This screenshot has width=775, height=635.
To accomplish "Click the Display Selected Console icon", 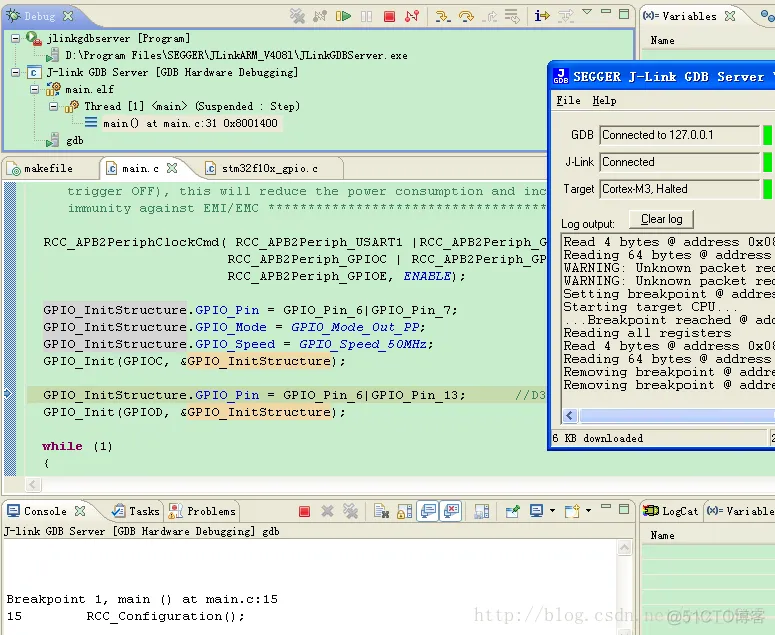I will (x=536, y=511).
